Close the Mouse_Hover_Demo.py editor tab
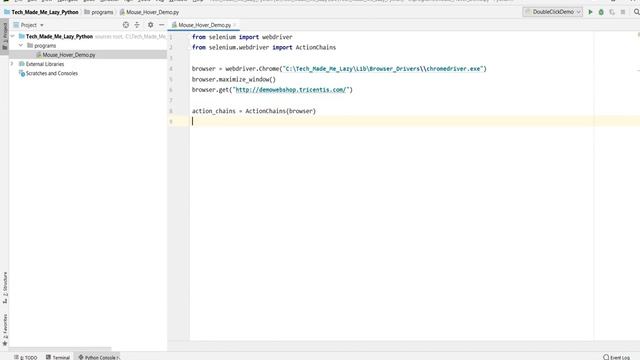 [235, 25]
